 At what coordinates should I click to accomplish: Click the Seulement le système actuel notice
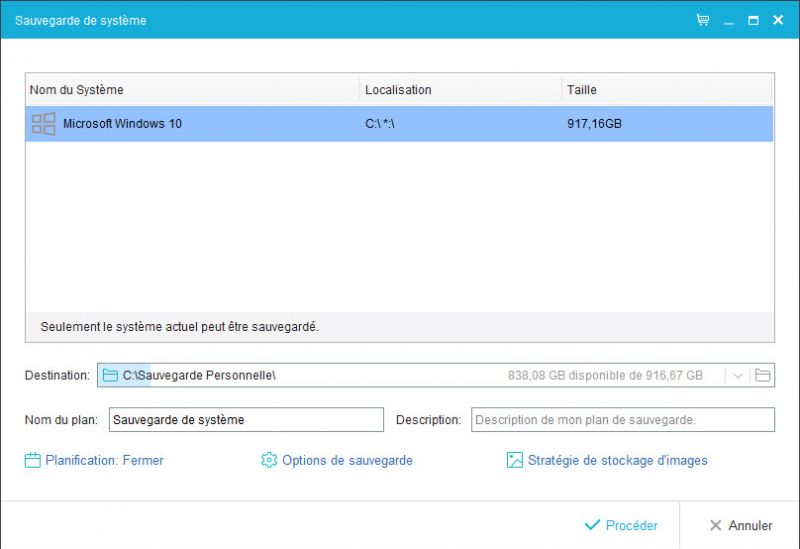[180, 327]
